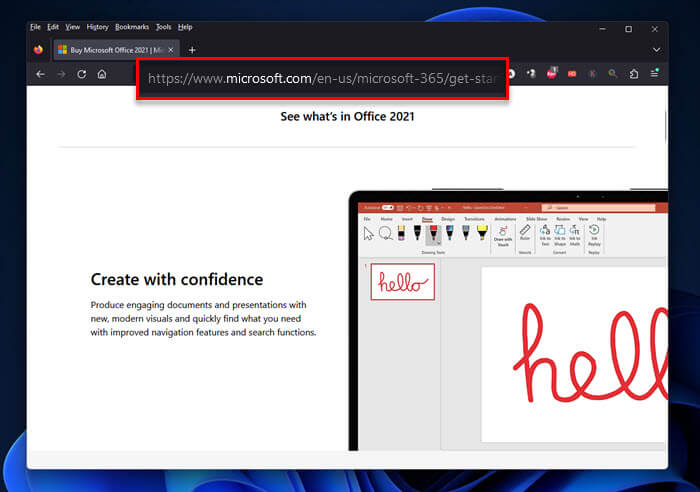
Task: Click the 'Create with confidence' heading
Action: [177, 279]
